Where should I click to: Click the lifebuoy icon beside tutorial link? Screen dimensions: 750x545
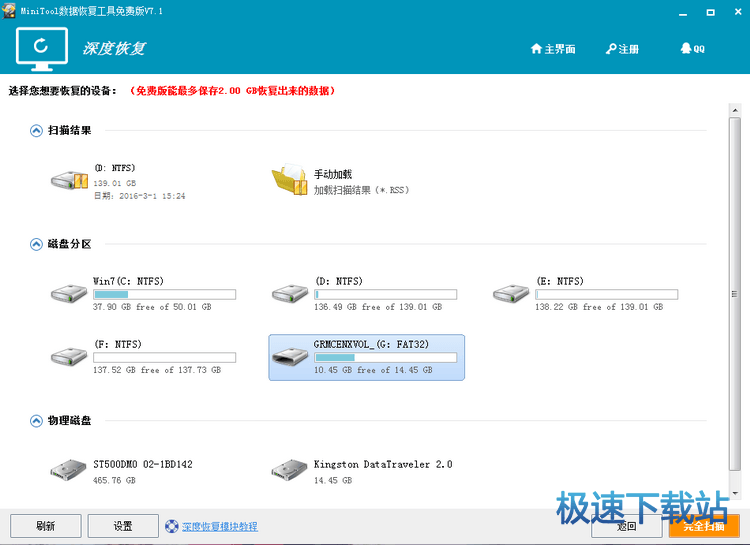(x=172, y=526)
